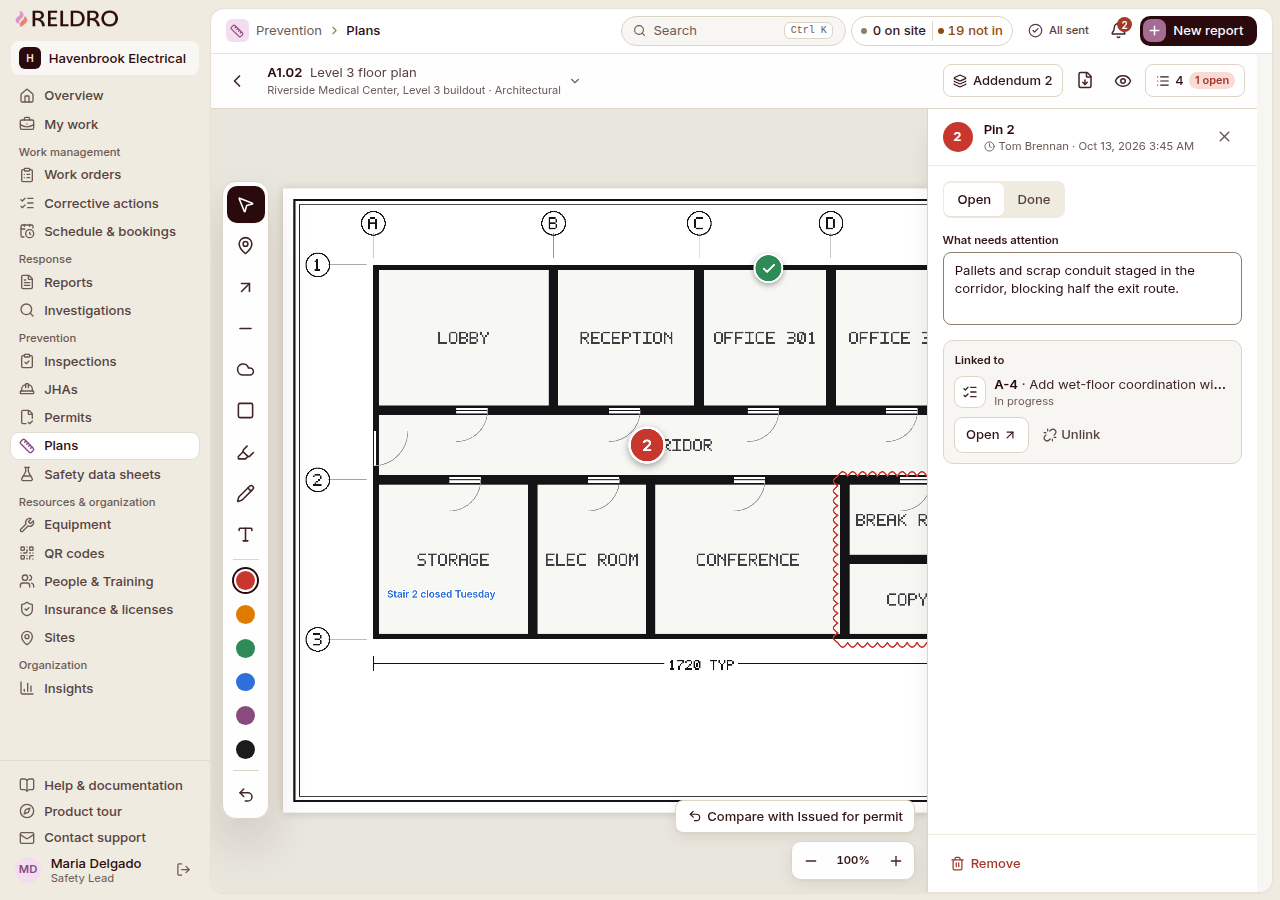
Task: Select the Cloud markup tool
Action: [246, 370]
